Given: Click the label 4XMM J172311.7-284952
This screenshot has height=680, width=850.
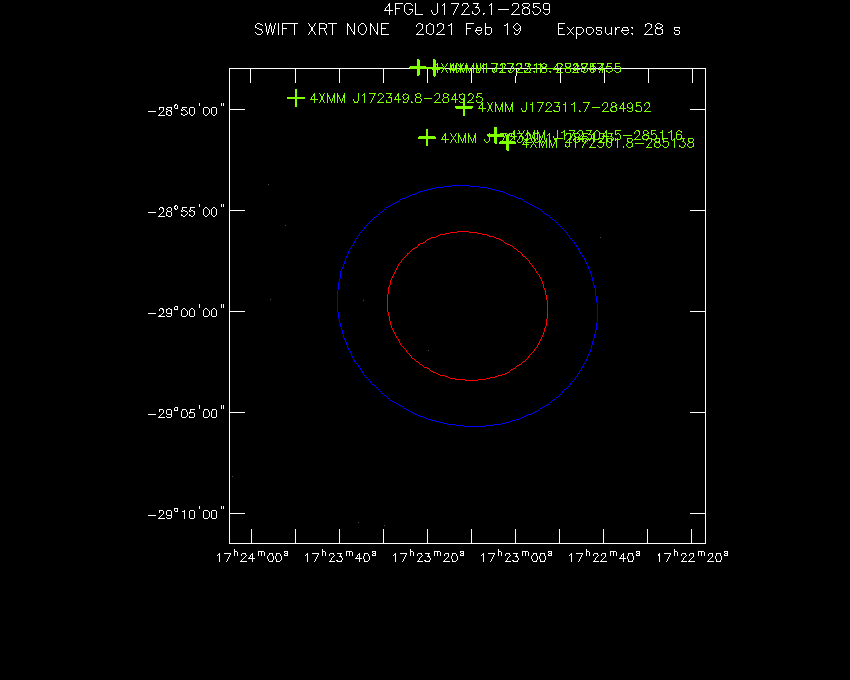Looking at the screenshot, I should point(564,107).
